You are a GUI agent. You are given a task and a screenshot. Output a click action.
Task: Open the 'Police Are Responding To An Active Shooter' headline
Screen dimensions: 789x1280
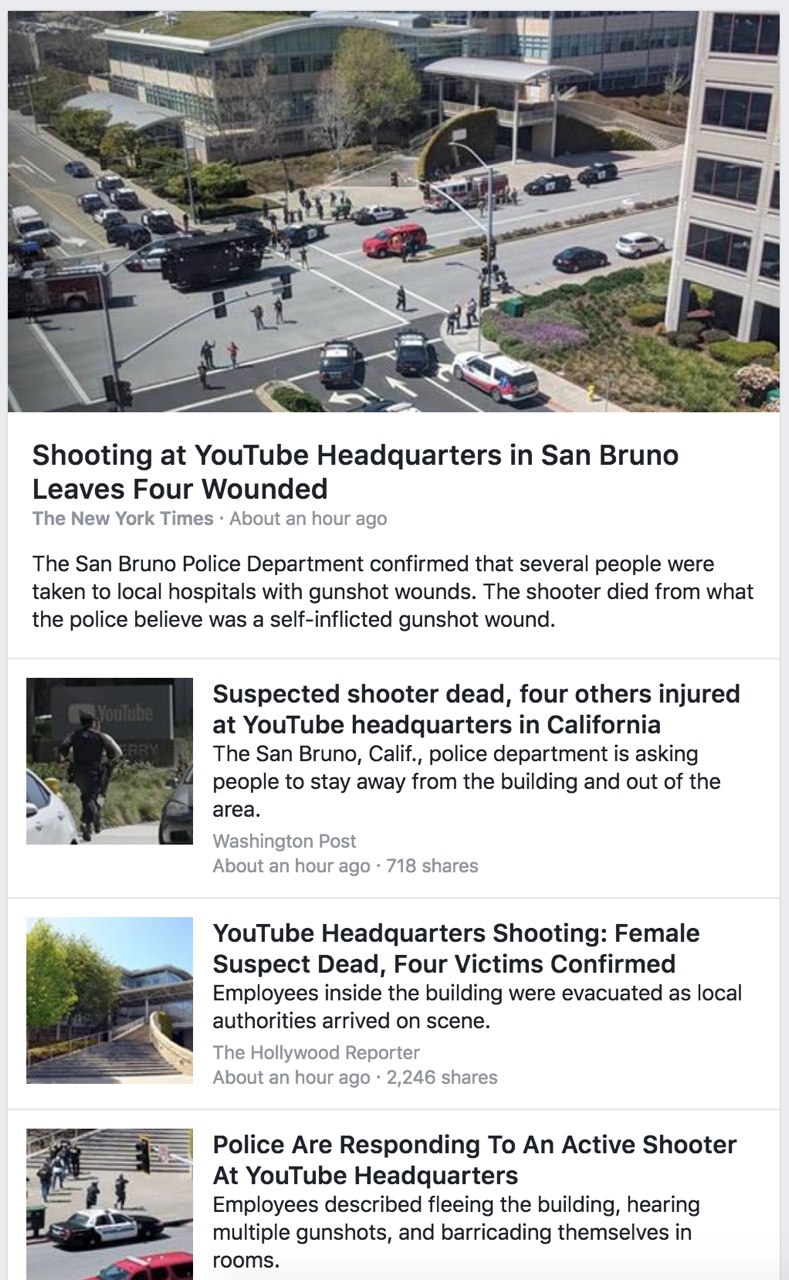click(x=474, y=1159)
